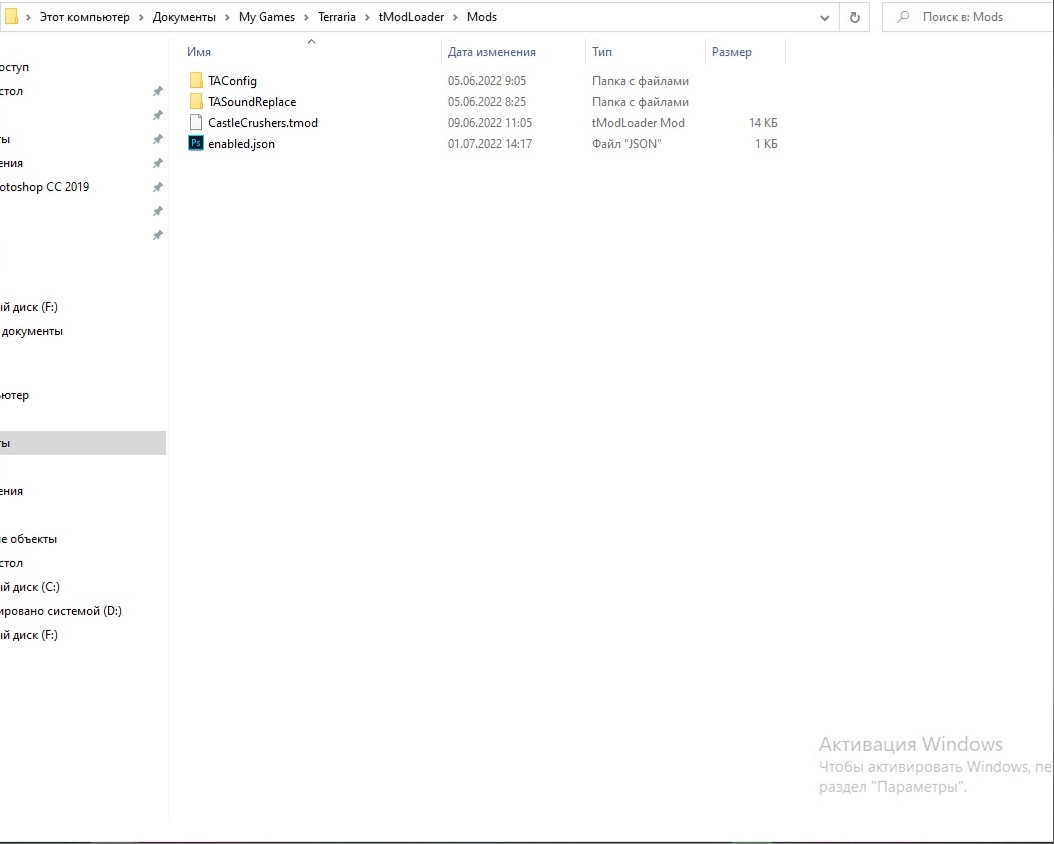Select the TASoundReplace folder name

(x=252, y=101)
